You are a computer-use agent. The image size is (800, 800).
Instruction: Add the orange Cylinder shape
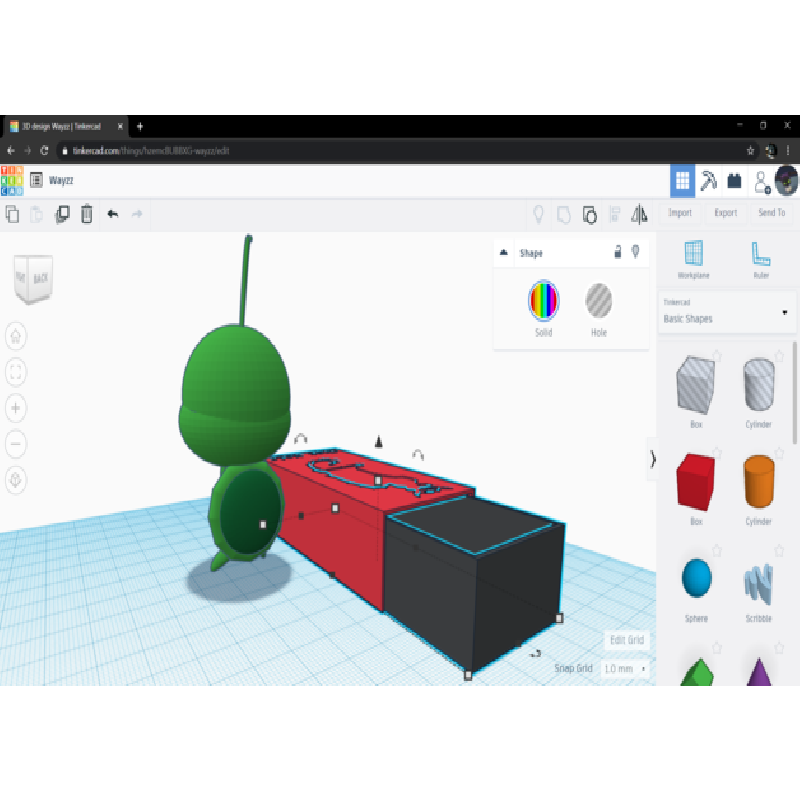click(x=758, y=482)
